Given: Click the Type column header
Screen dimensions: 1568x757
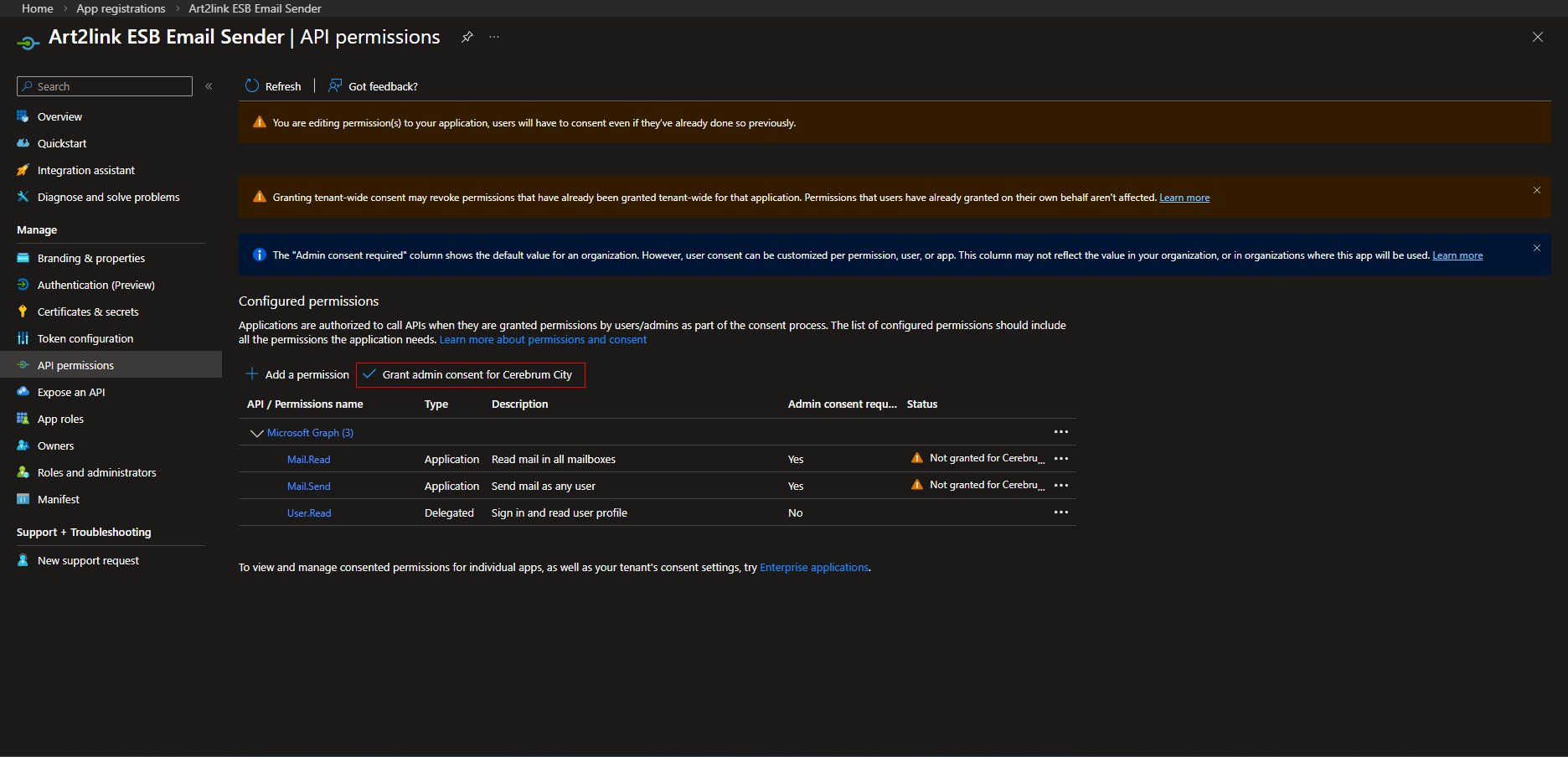Looking at the screenshot, I should 436,404.
